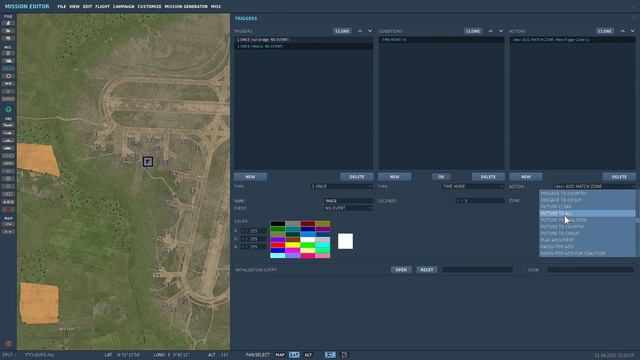The image size is (640, 360).
Task: Choose PICTURE TO ALL from action list
Action: pyautogui.click(x=587, y=213)
